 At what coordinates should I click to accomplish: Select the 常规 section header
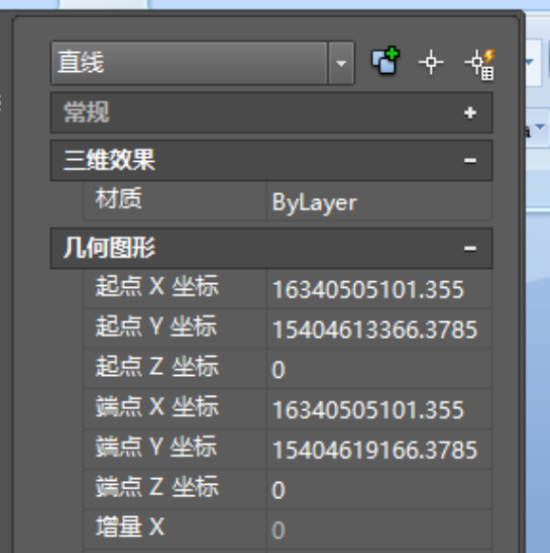[271, 113]
